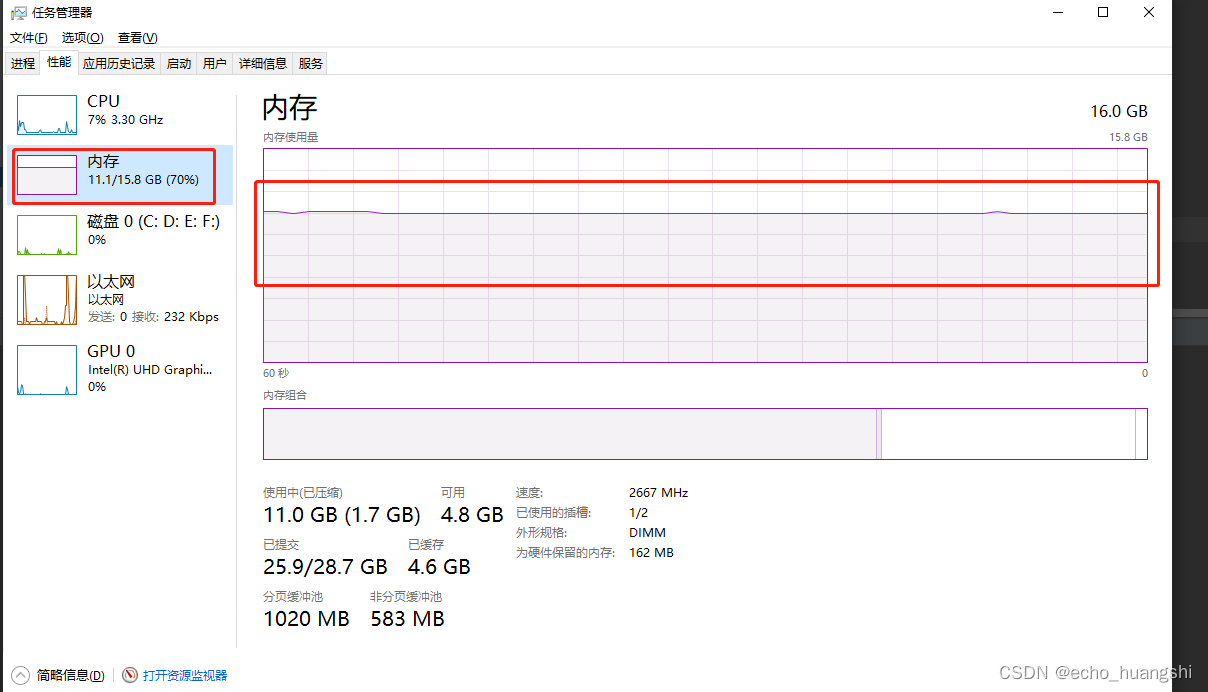The width and height of the screenshot is (1208, 692).
Task: Open the 查看(V) menu
Action: tap(137, 38)
